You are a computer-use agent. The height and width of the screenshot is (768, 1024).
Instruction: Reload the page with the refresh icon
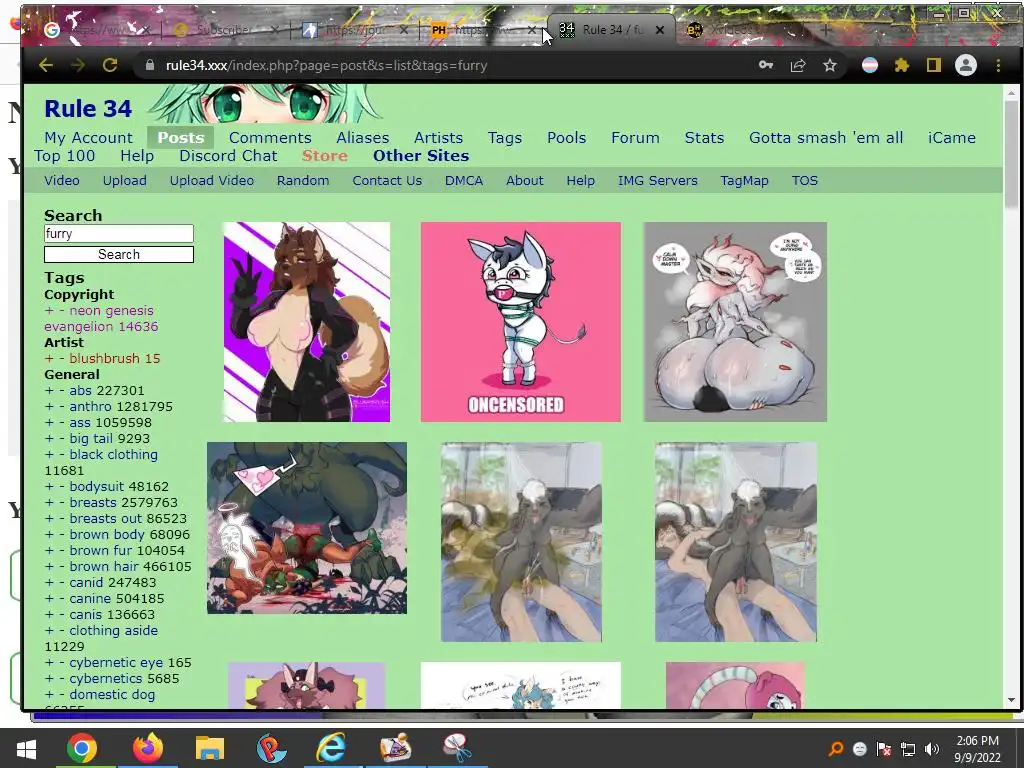[x=110, y=65]
